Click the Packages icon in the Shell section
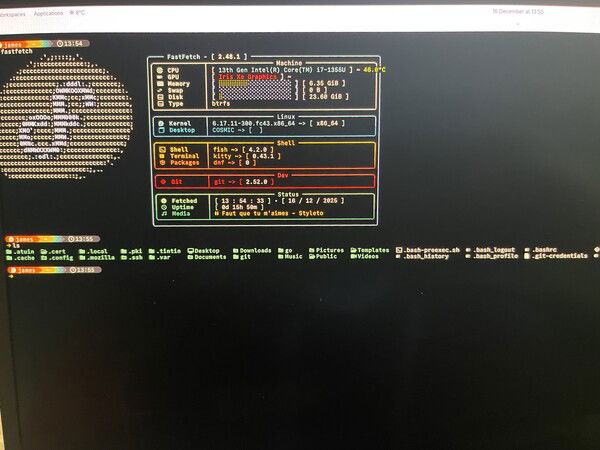This screenshot has height=450, width=600. point(161,162)
